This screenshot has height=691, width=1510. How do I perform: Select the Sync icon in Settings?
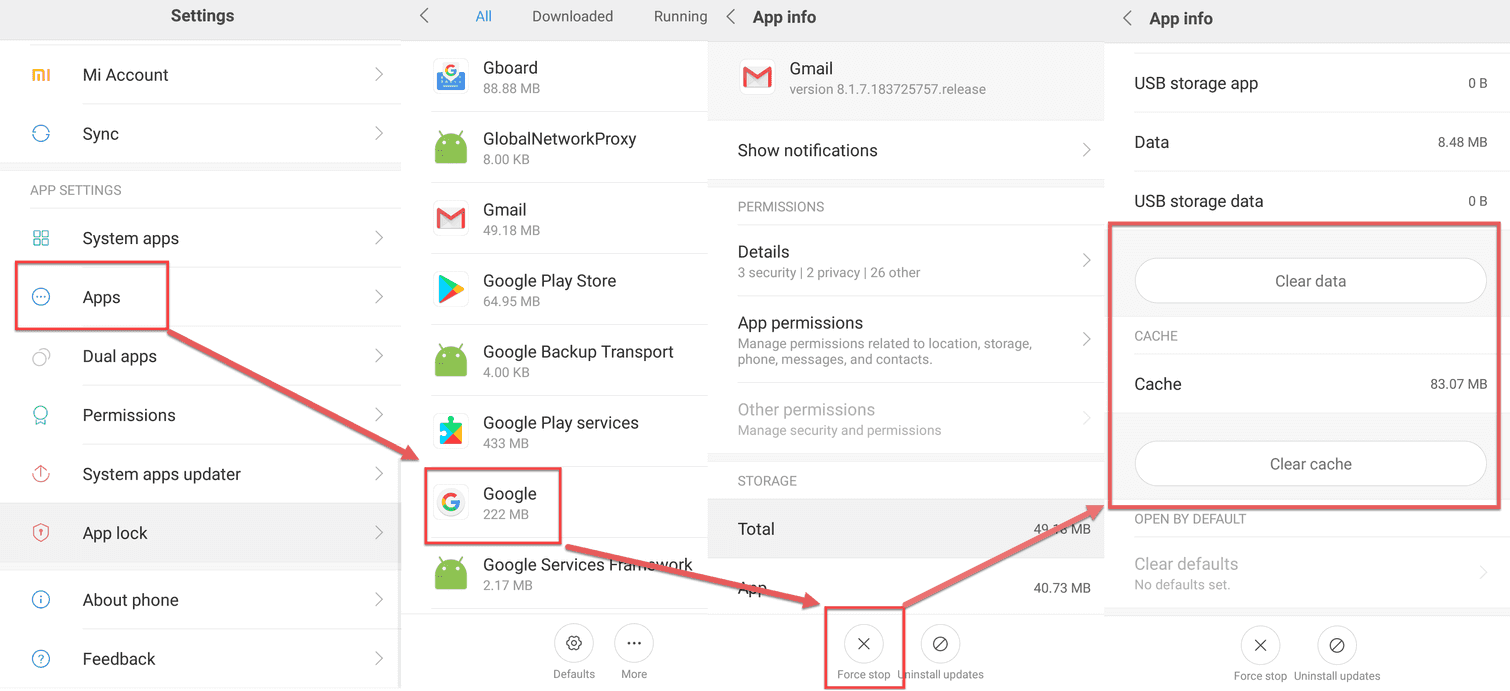[41, 133]
